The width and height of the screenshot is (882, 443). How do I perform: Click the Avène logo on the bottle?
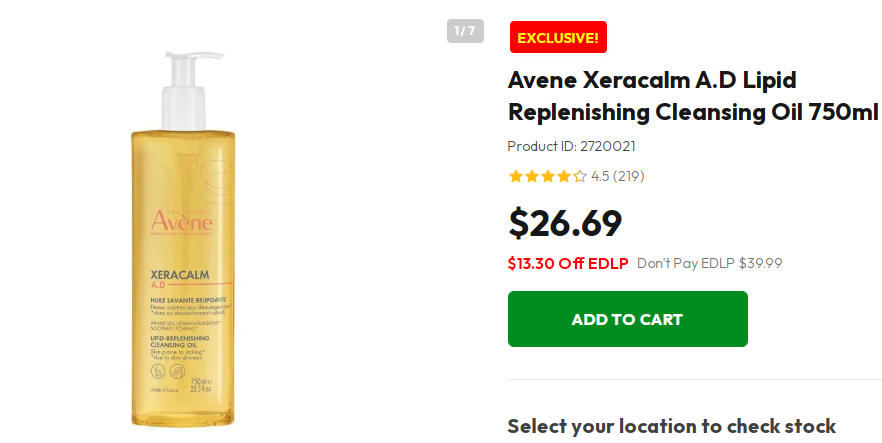tap(183, 221)
